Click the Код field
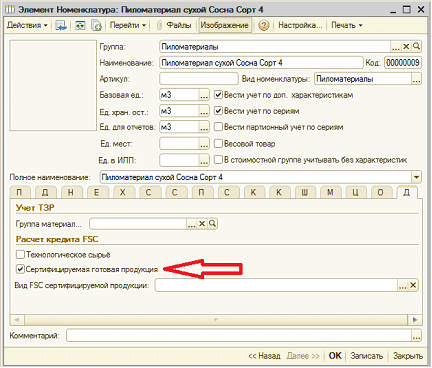432x368 pixels. [403, 63]
